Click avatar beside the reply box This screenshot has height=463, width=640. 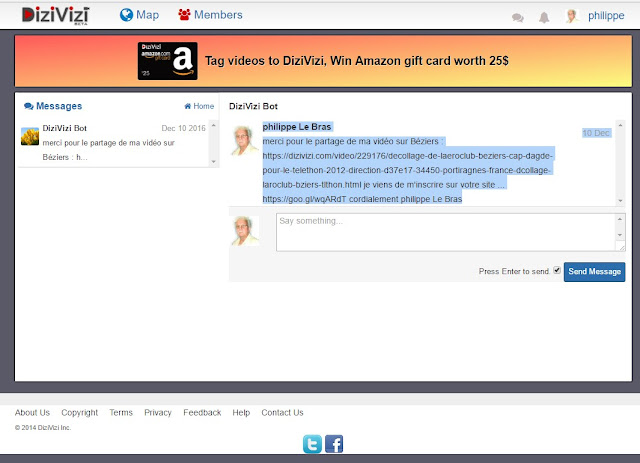coord(244,231)
